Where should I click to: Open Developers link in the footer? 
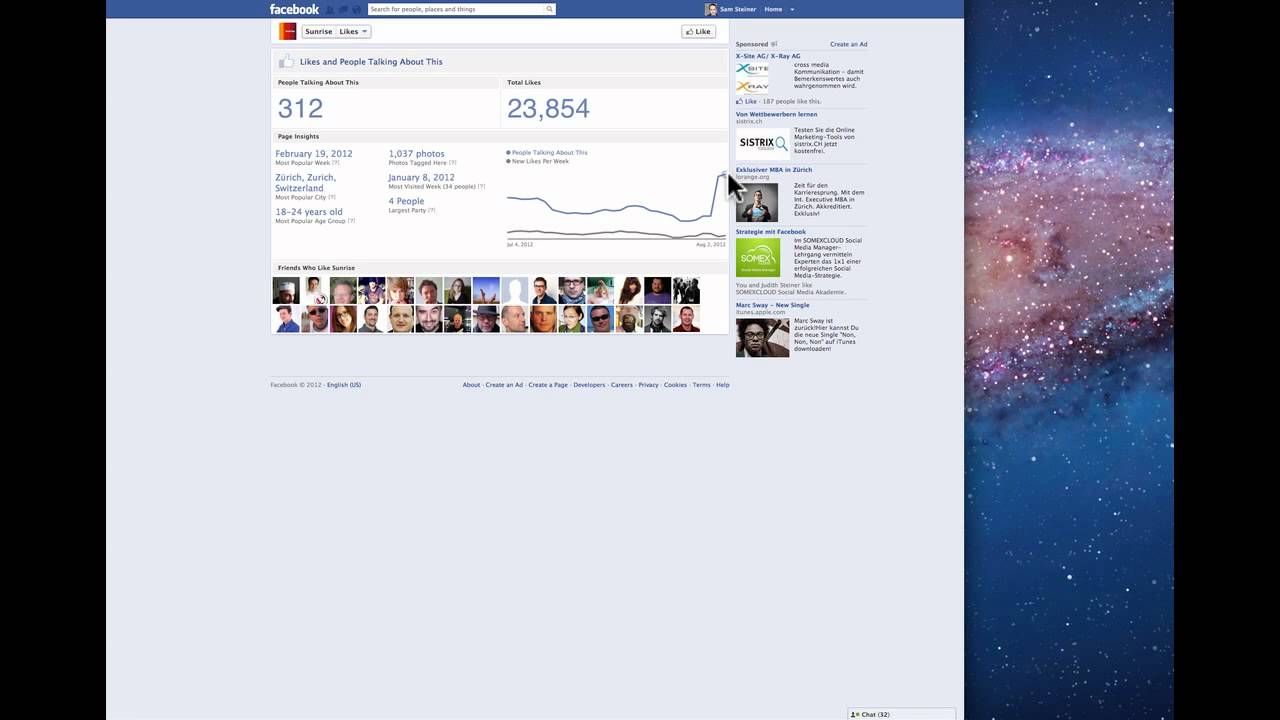[x=589, y=385]
